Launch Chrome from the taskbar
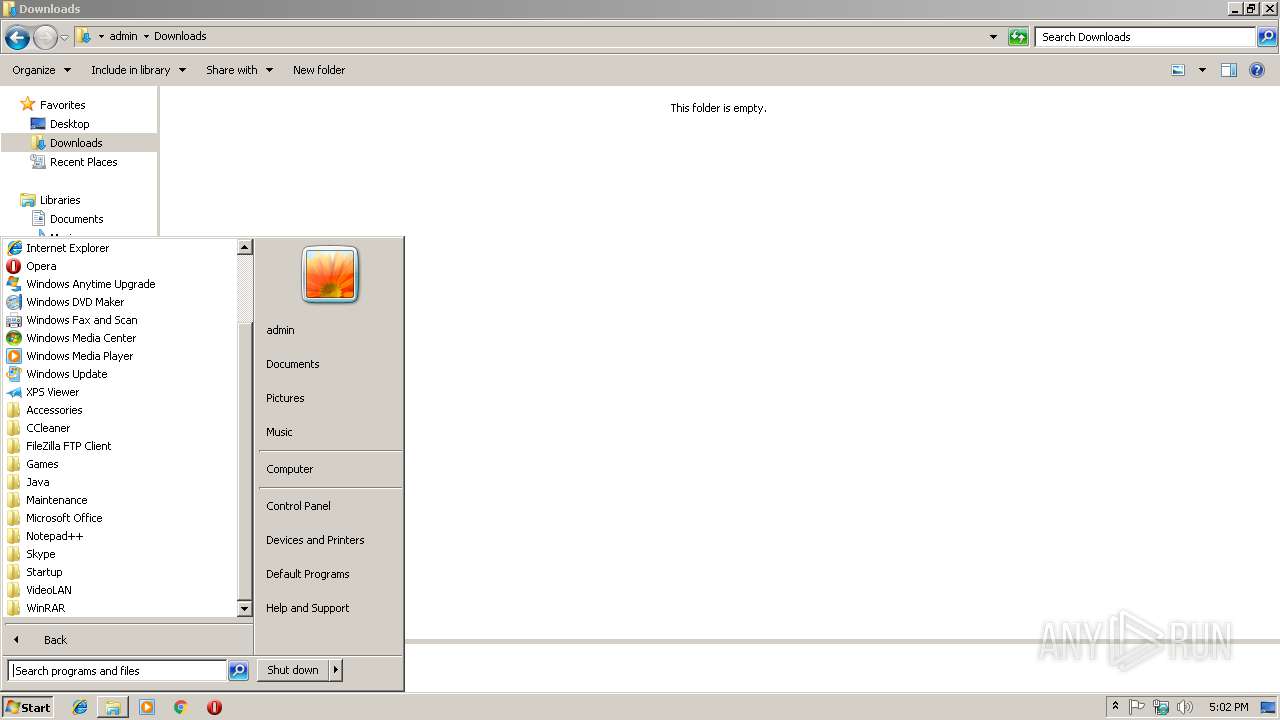This screenshot has height=720, width=1280. coord(181,707)
